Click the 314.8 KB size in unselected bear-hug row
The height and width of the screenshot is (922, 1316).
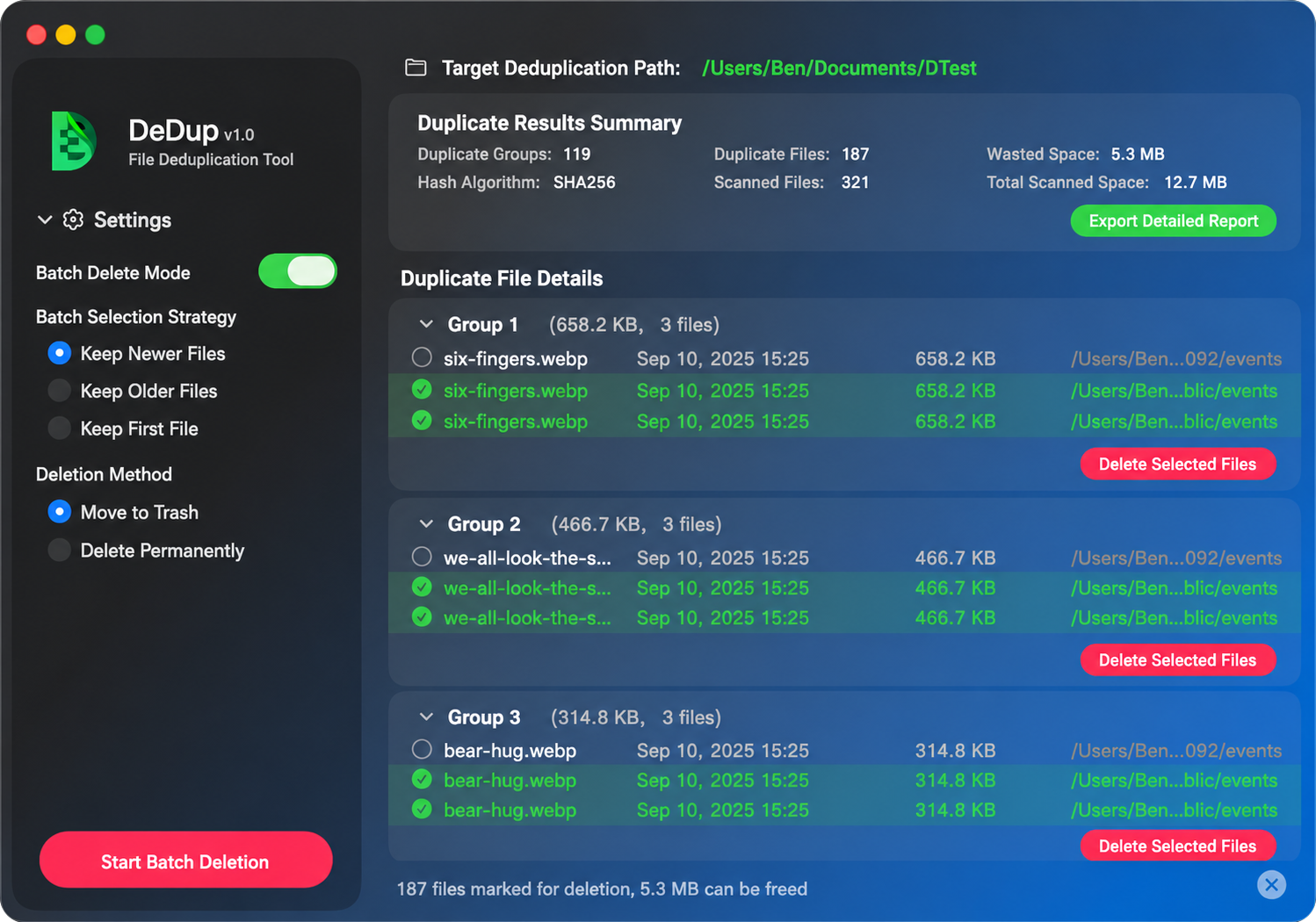[x=955, y=751]
